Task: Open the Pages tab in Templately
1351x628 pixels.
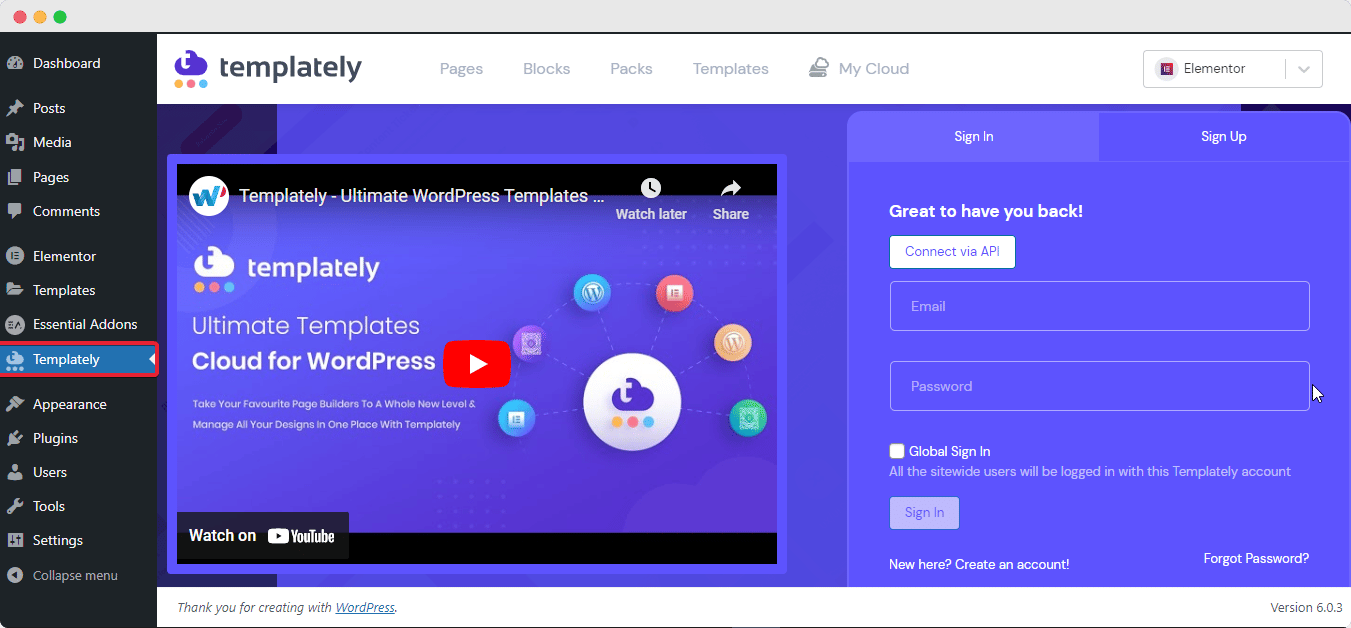Action: click(x=461, y=69)
